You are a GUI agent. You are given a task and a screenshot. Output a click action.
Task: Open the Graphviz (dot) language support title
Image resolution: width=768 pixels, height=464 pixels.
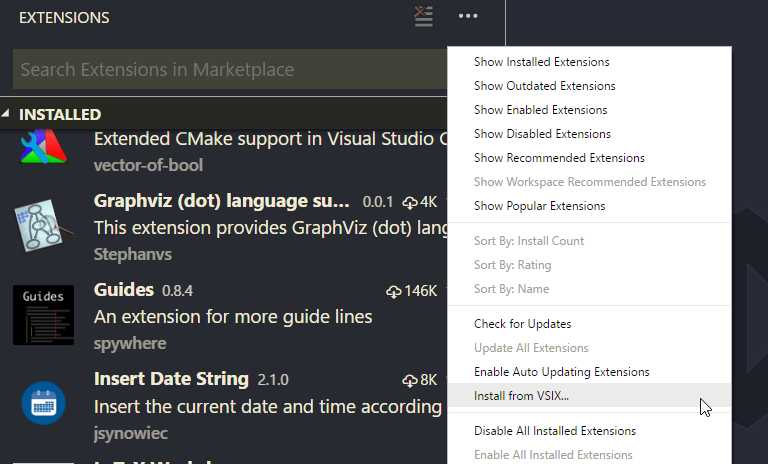point(222,201)
